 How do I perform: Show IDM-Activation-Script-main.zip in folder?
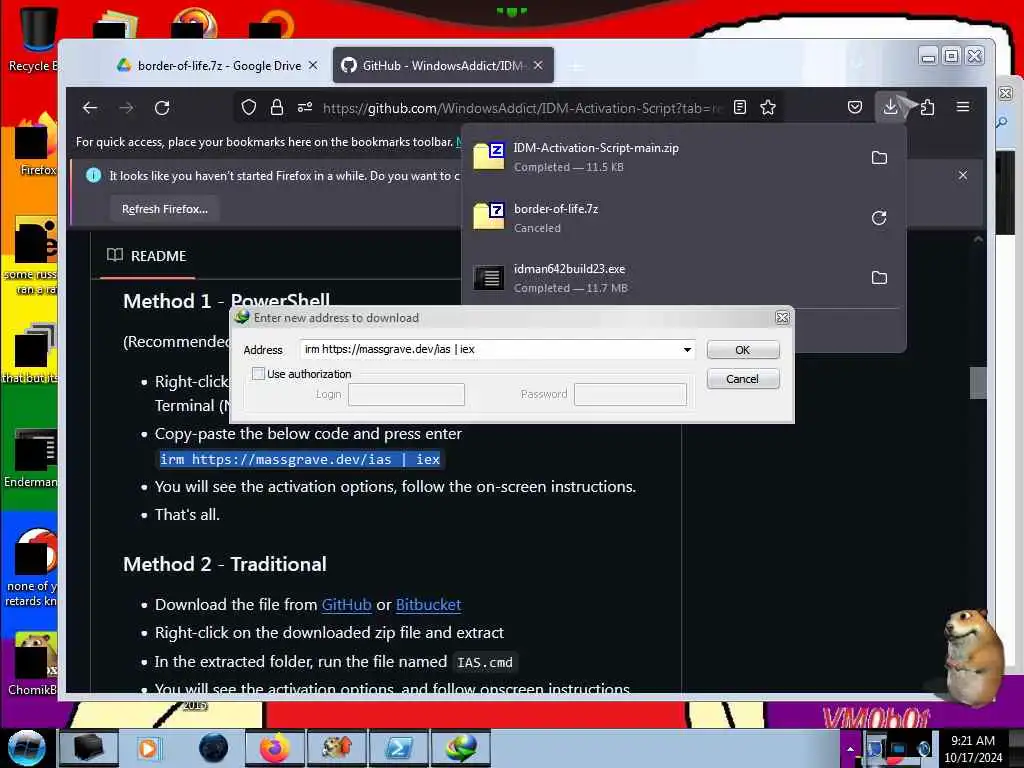pyautogui.click(x=879, y=157)
